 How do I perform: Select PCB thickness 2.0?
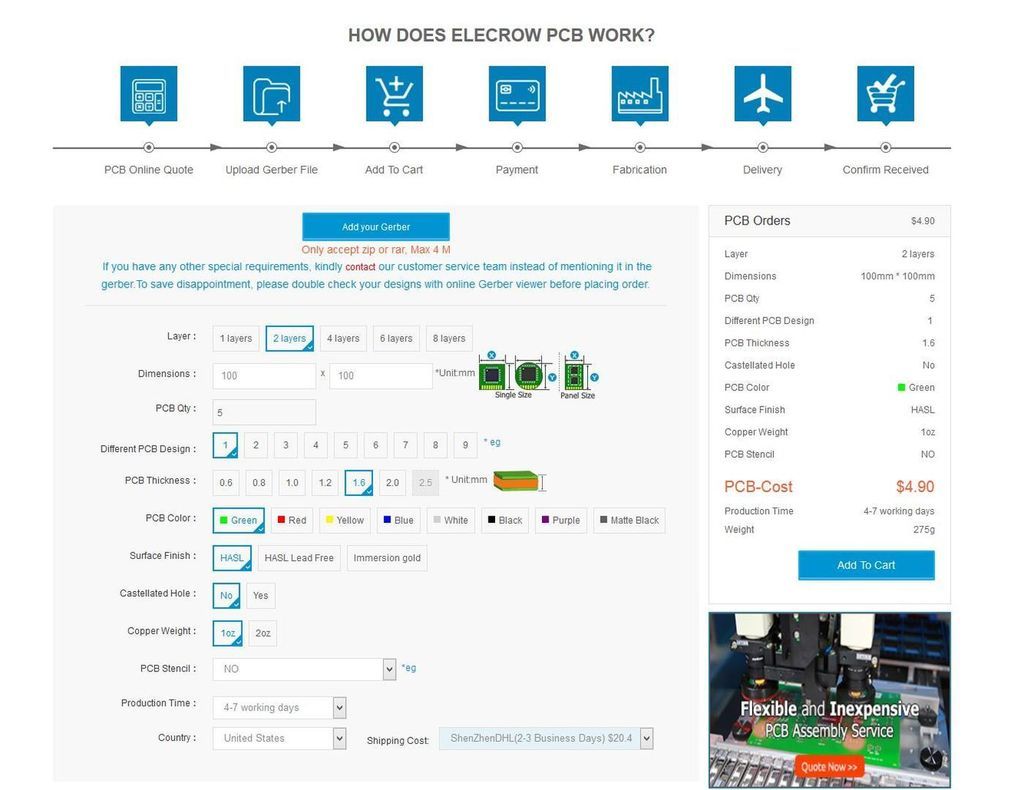tap(392, 482)
